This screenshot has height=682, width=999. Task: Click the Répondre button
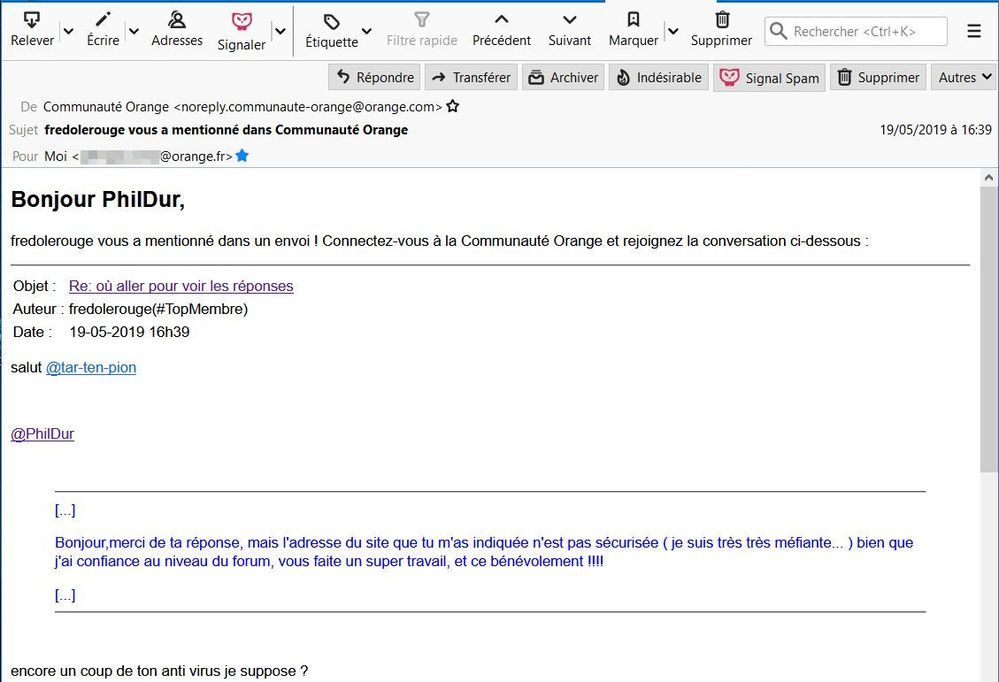(374, 77)
